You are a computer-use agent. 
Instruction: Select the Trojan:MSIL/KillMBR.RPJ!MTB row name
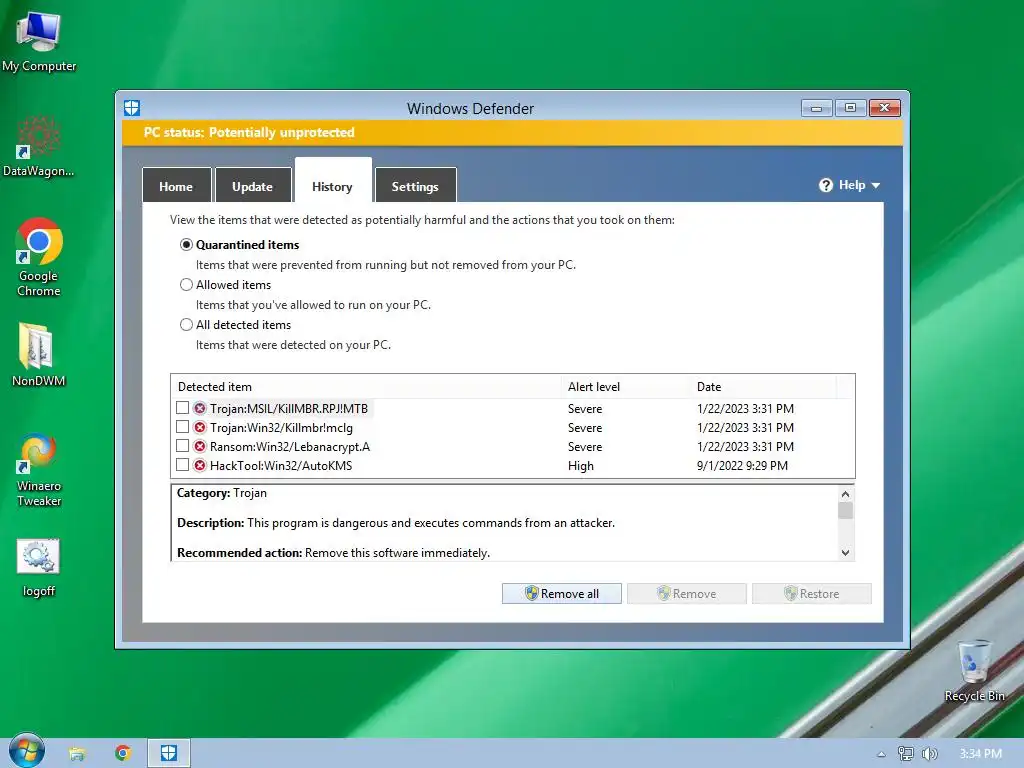tap(289, 409)
